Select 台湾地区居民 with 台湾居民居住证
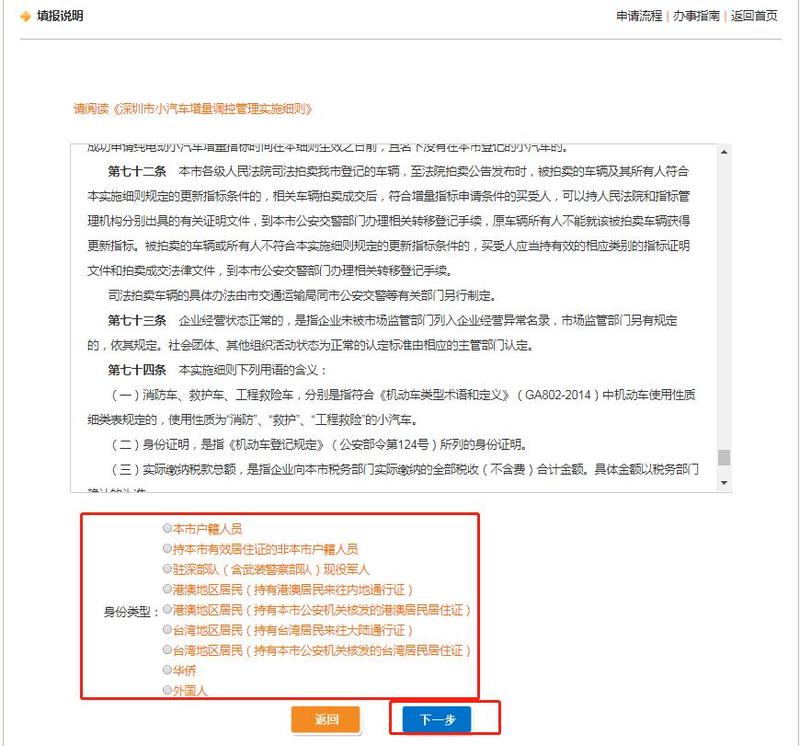The image size is (800, 746). coord(167,650)
